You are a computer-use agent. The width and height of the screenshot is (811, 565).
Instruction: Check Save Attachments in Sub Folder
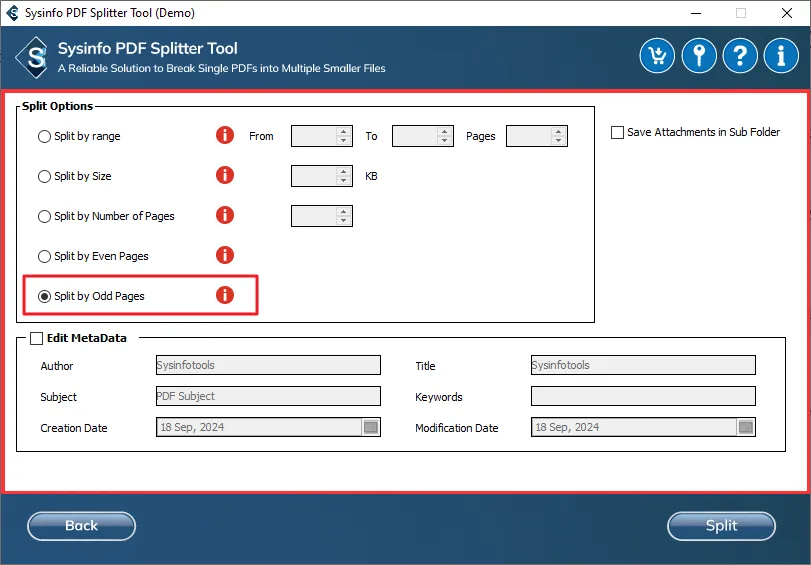(618, 132)
